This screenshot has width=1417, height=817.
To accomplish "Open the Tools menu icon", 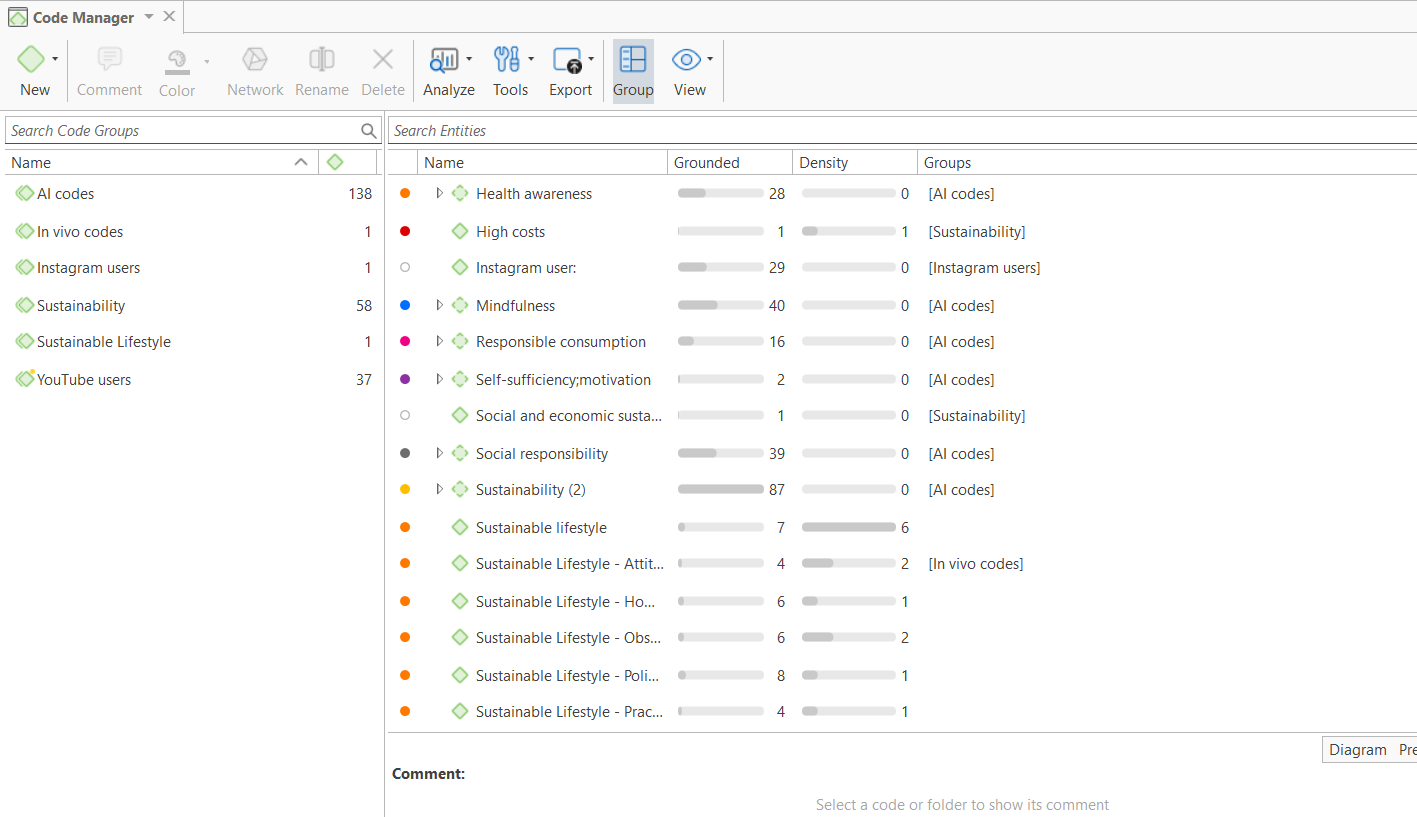I will (507, 60).
